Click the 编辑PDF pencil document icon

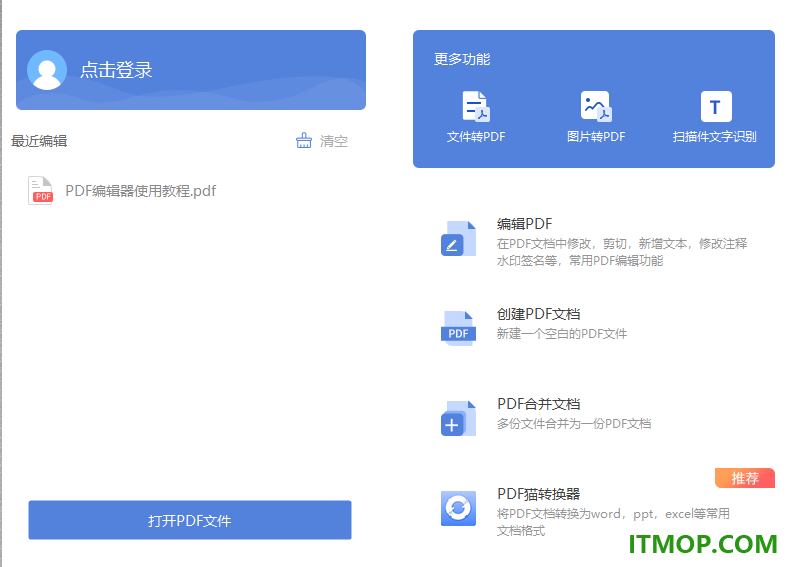(x=458, y=239)
